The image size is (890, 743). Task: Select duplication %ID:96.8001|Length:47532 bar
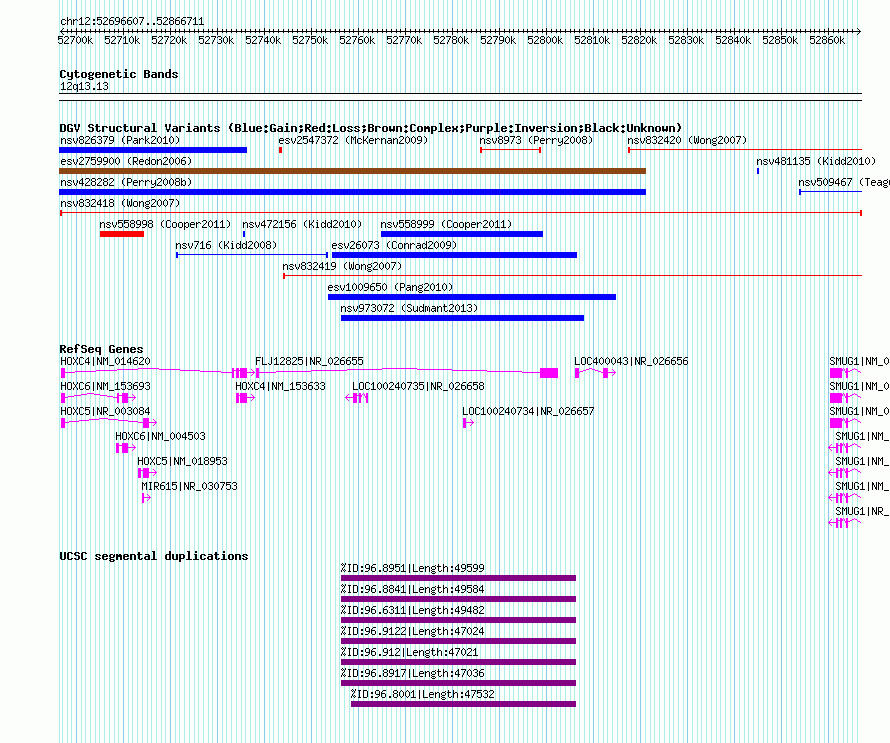pyautogui.click(x=464, y=704)
